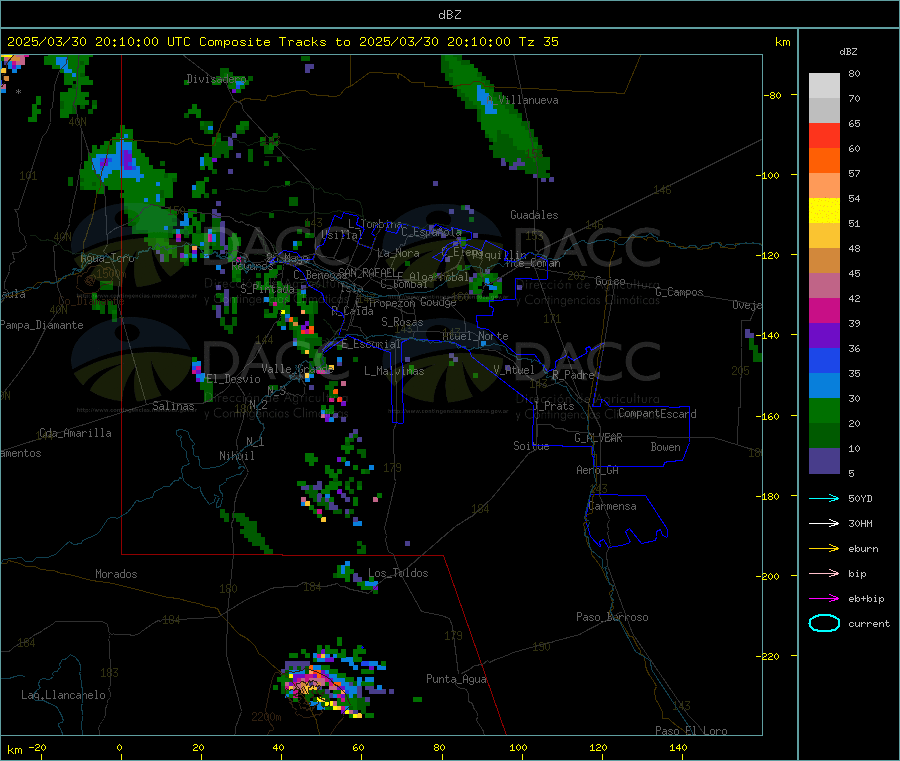Click the E_Escorial map label
Viewport: 900px width, 761px height.
coord(371,344)
